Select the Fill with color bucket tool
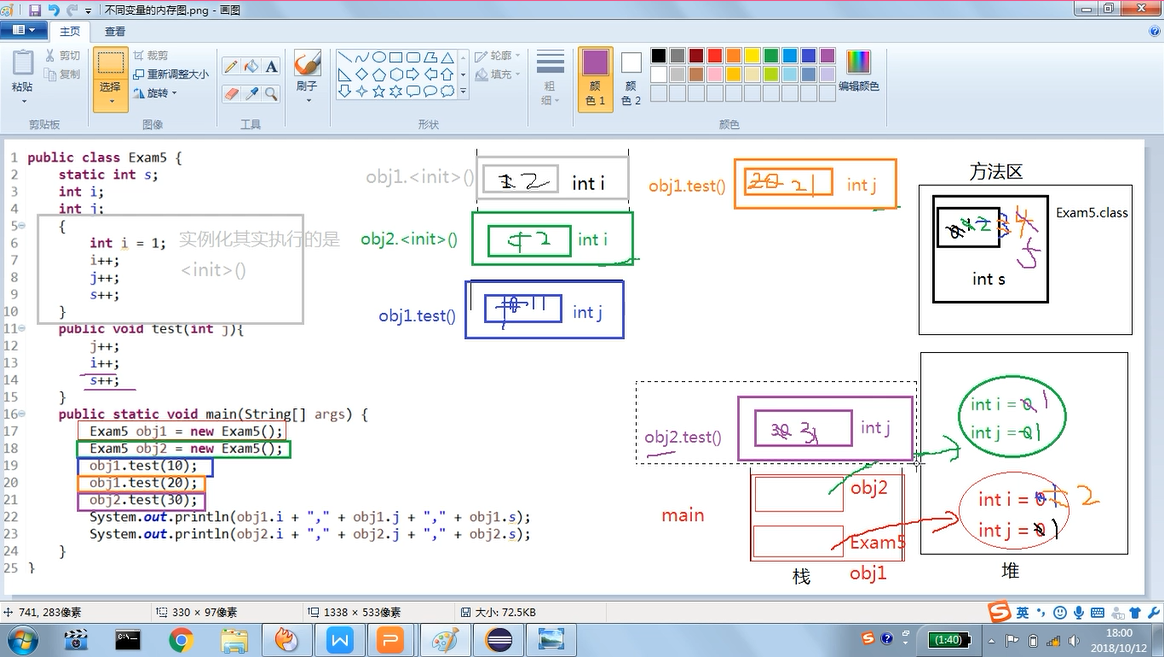The height and width of the screenshot is (657, 1164). coord(251,67)
